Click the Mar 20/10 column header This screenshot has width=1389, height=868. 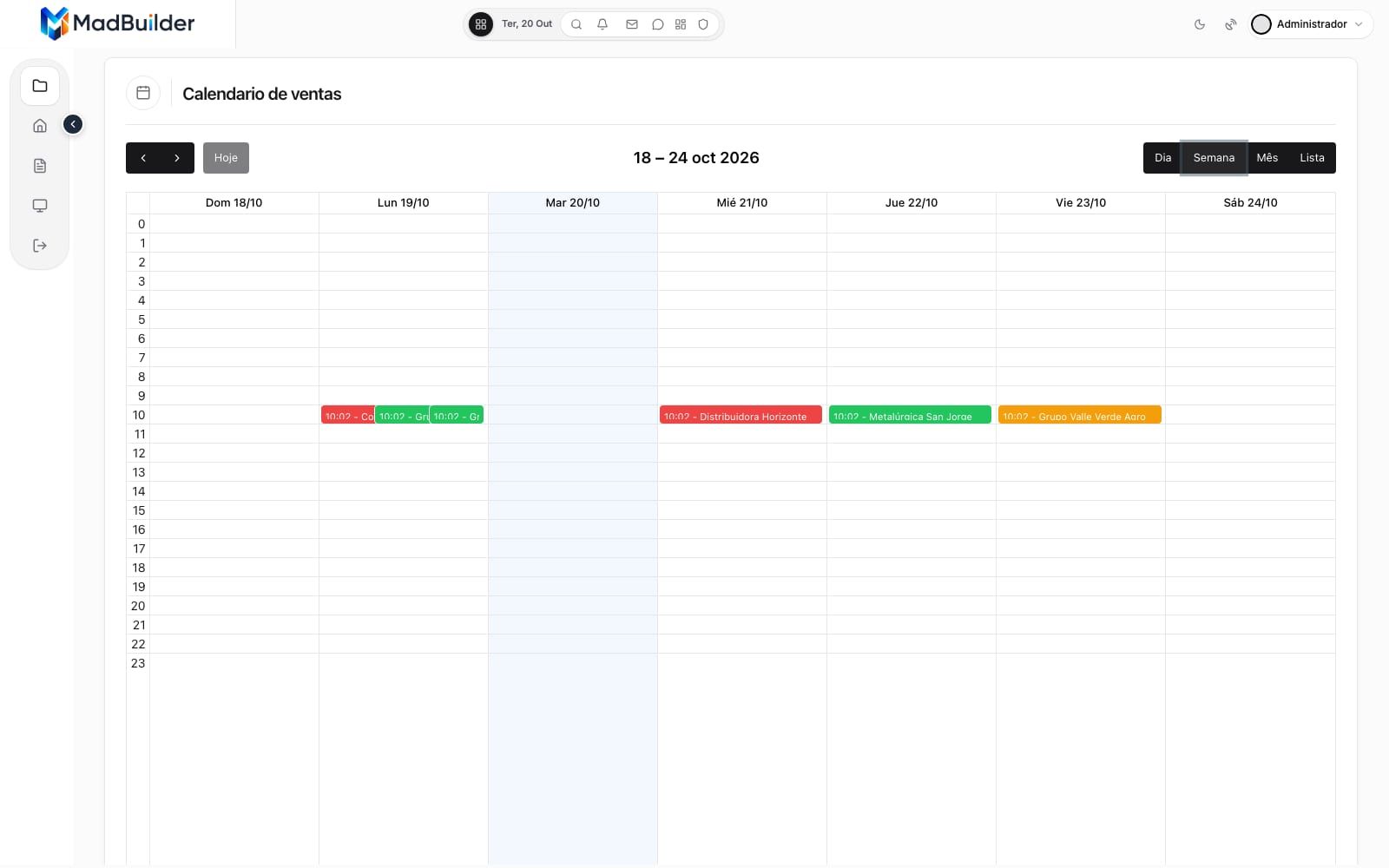[572, 203]
